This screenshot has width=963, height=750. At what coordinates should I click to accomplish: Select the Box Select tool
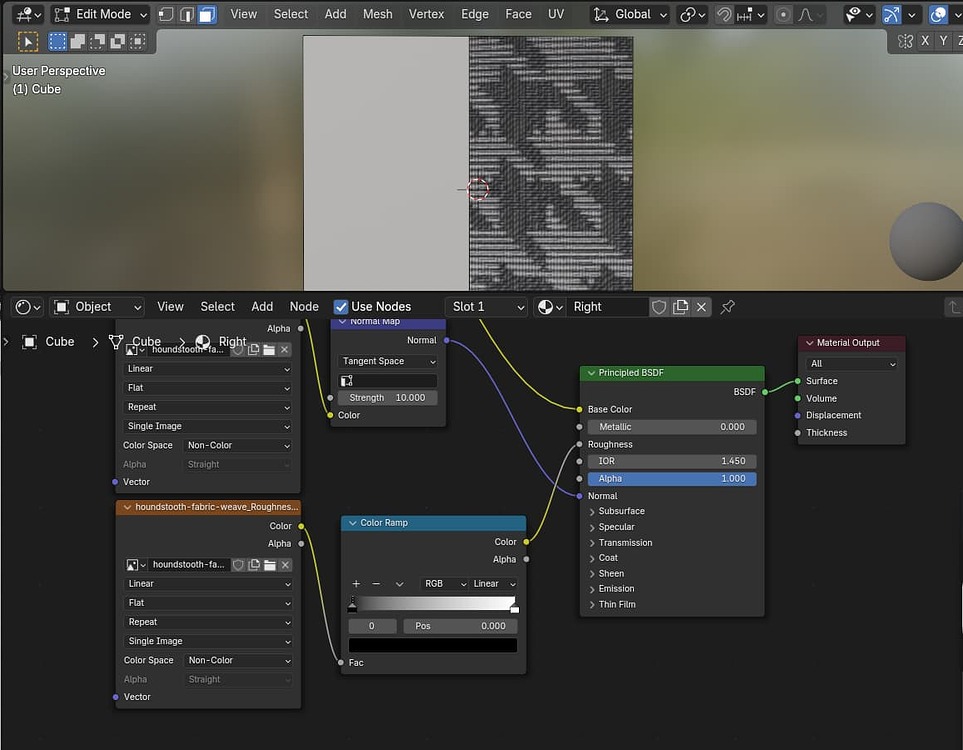(x=57, y=41)
